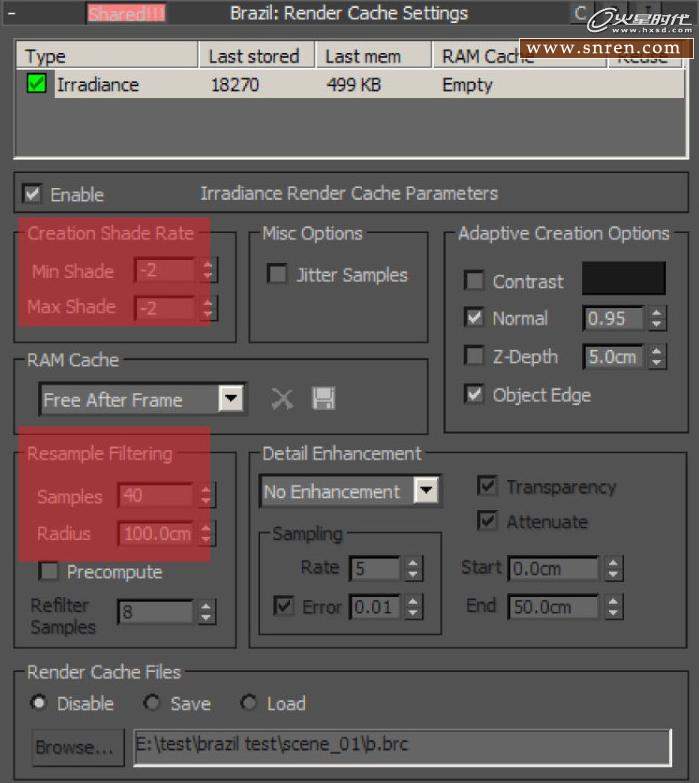The image size is (699, 783).
Task: Open the Free After Frame dropdown
Action: [231, 399]
